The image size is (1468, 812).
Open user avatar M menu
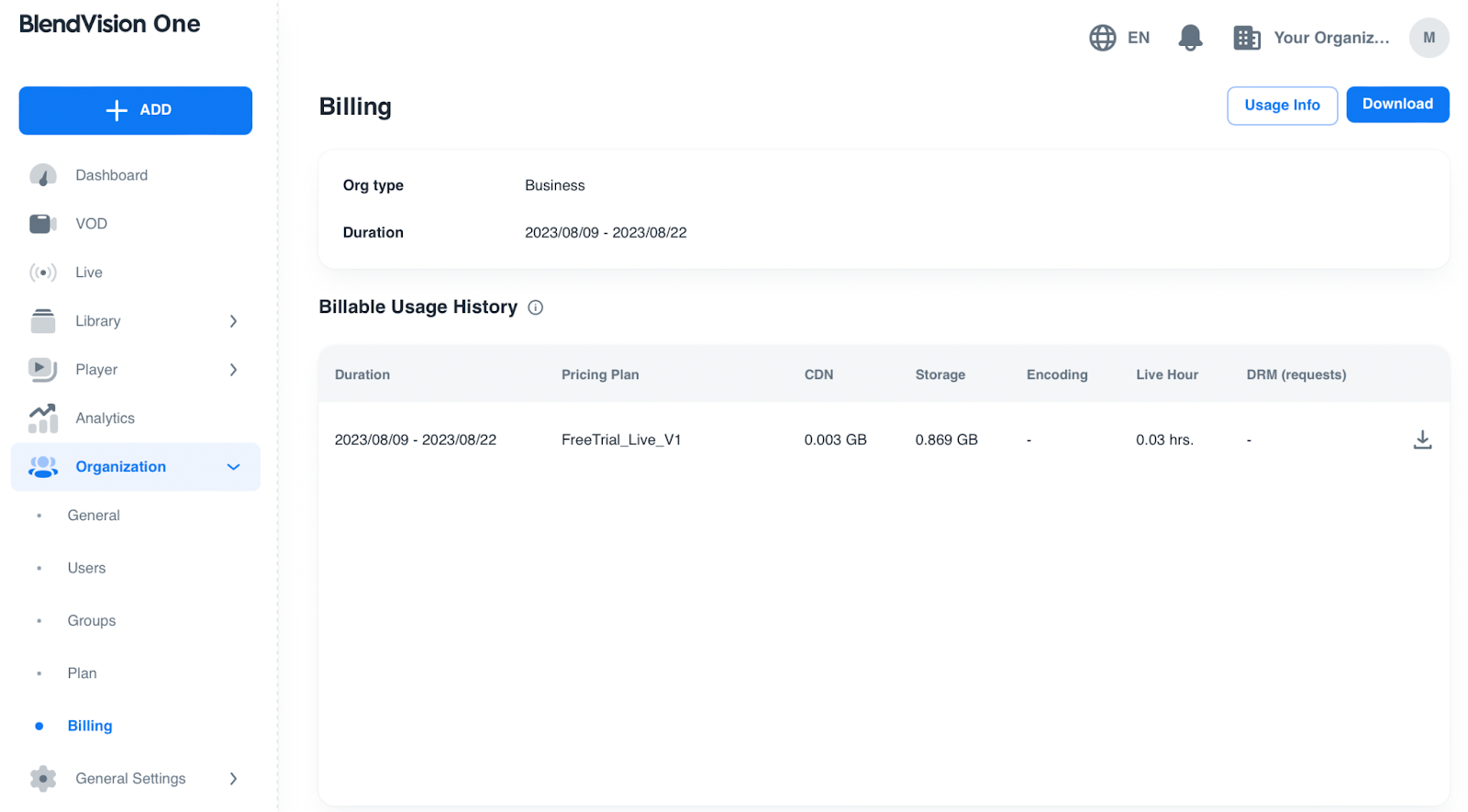pyautogui.click(x=1429, y=38)
